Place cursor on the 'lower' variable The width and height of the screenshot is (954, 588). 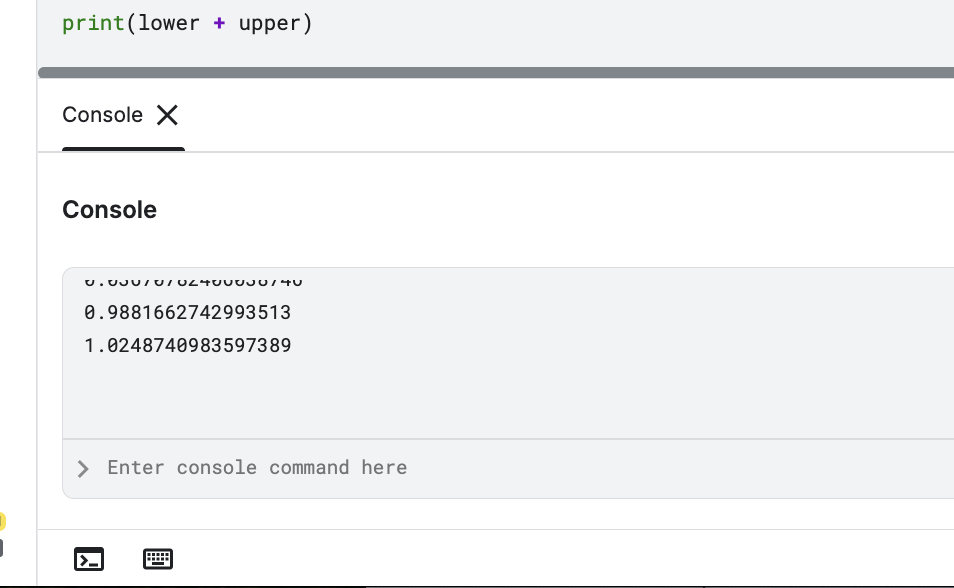pos(169,23)
